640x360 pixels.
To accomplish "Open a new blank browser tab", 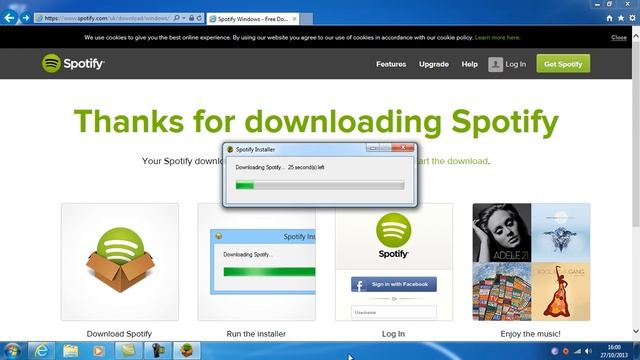I will (x=306, y=19).
